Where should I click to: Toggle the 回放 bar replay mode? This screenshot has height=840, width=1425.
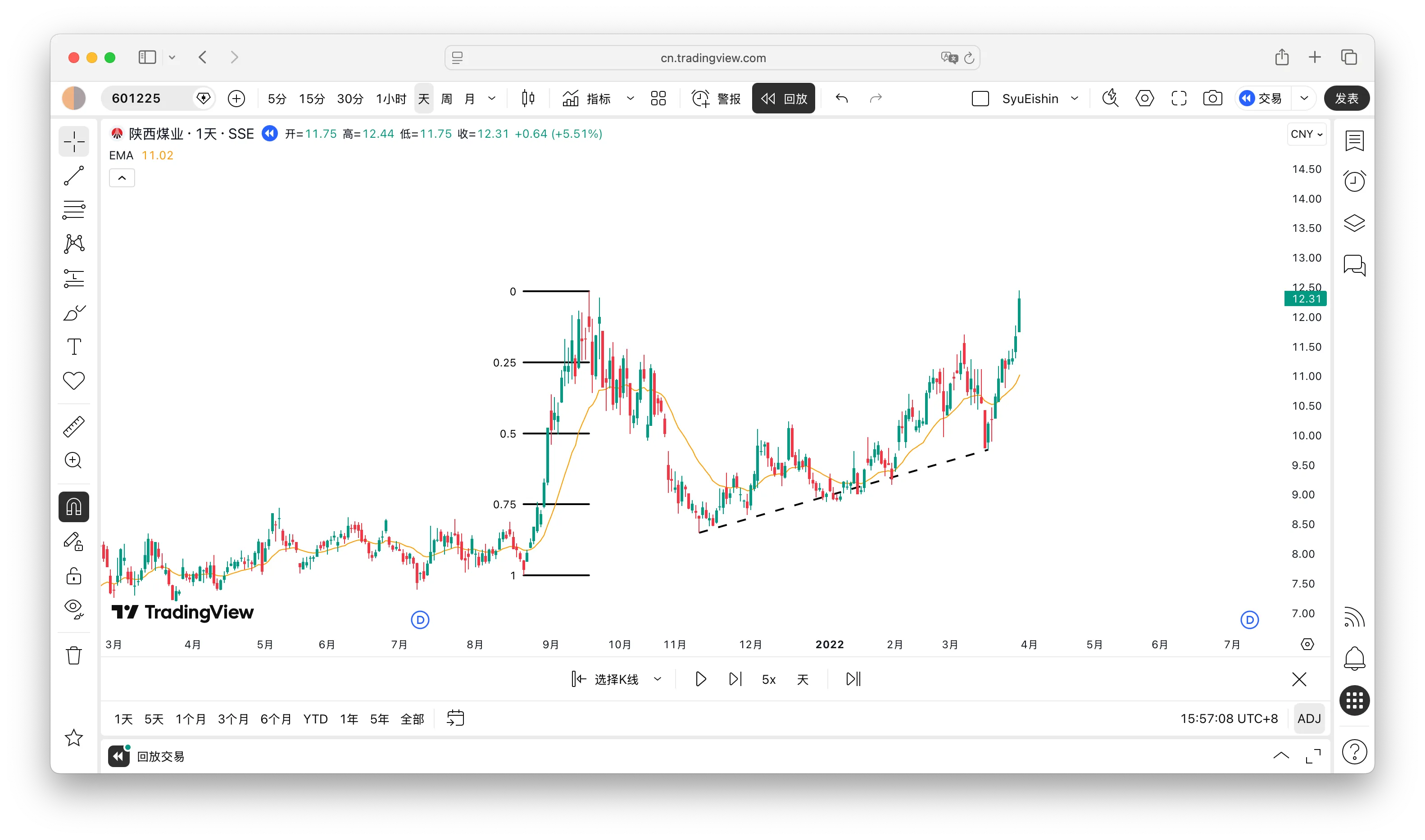[784, 99]
